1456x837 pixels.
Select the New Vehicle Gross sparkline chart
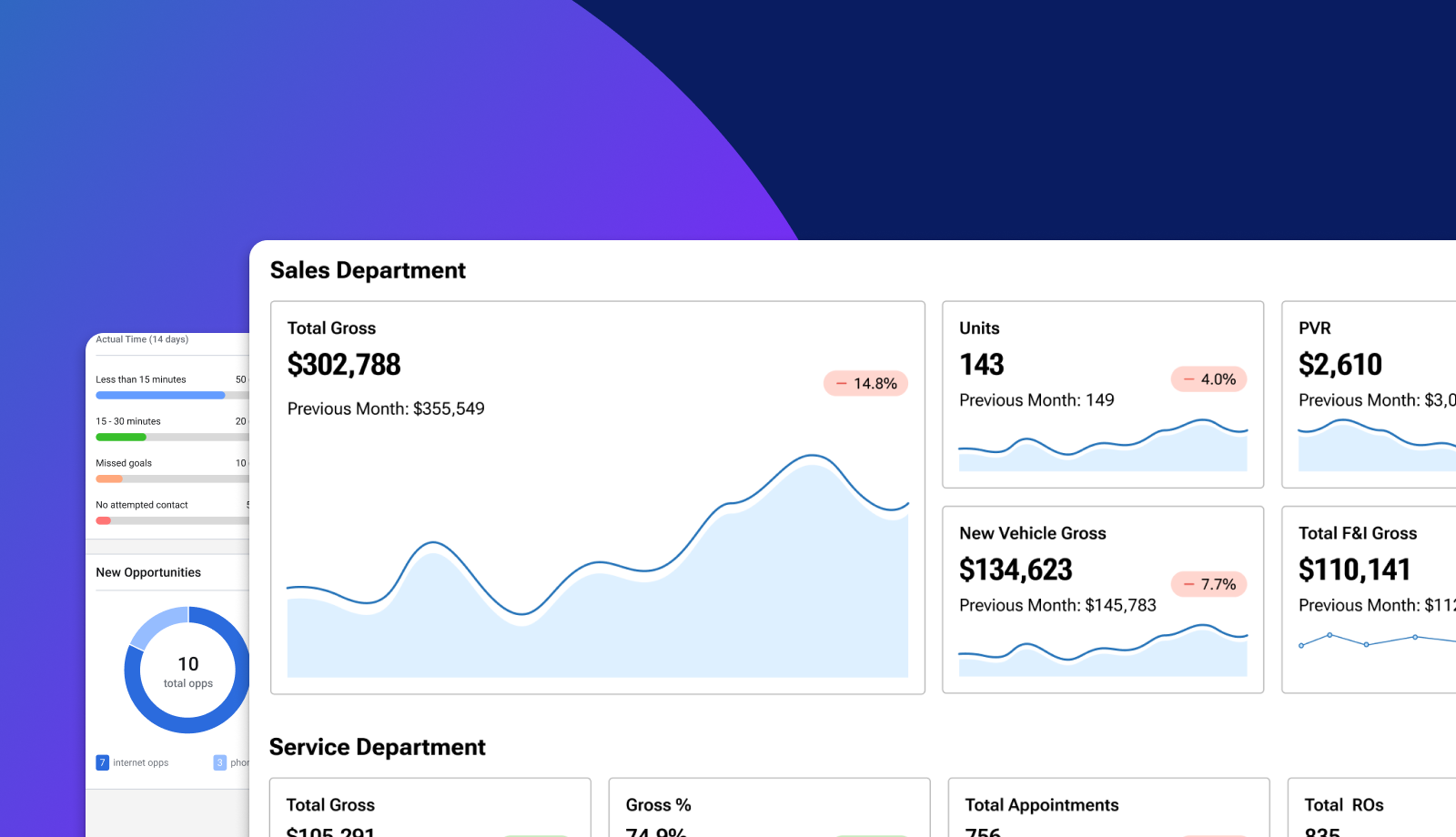click(x=1103, y=650)
